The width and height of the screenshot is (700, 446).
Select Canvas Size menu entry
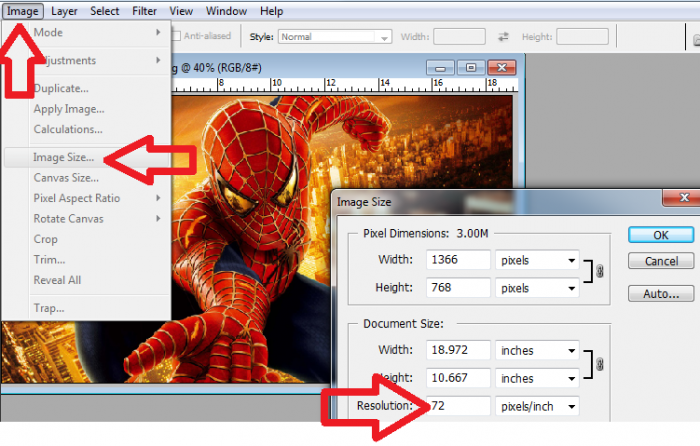coord(87,178)
